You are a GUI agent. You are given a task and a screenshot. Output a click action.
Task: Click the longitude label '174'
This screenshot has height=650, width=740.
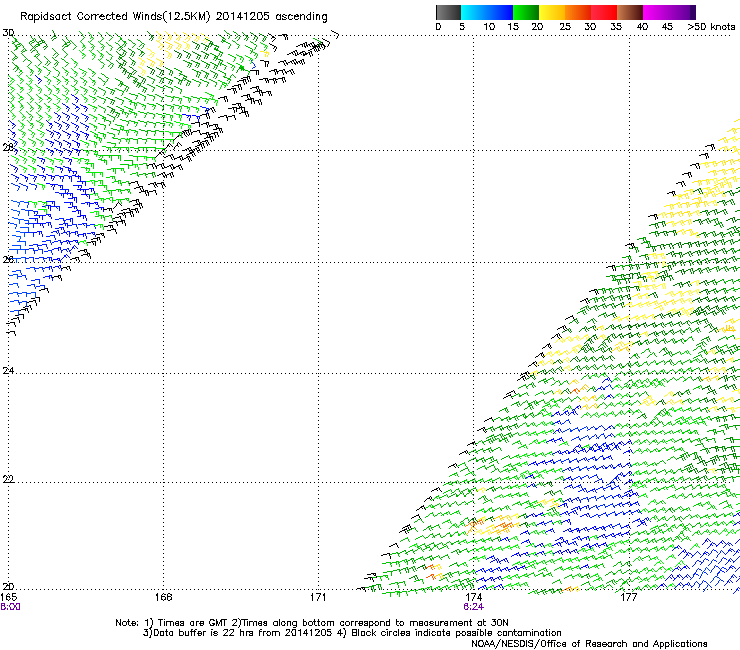(x=473, y=597)
